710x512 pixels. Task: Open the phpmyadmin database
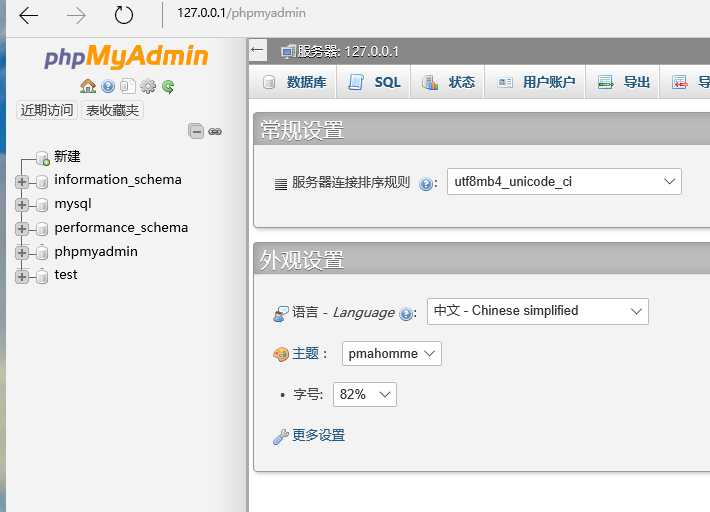96,252
